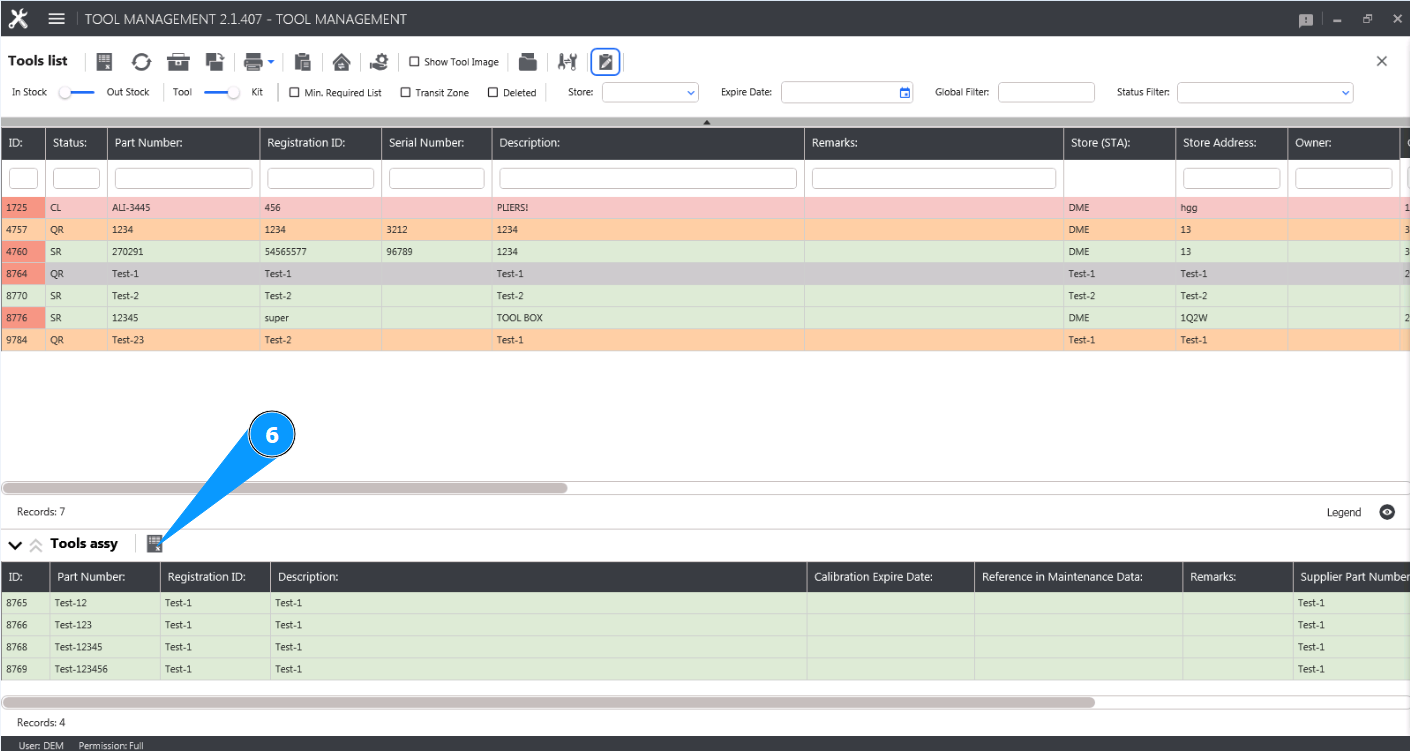
Task: Select the row with part number ALI-3445
Action: coord(705,208)
